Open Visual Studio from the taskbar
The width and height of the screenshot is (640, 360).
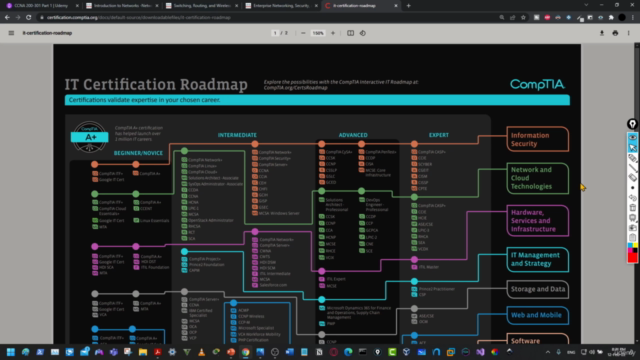480,352
